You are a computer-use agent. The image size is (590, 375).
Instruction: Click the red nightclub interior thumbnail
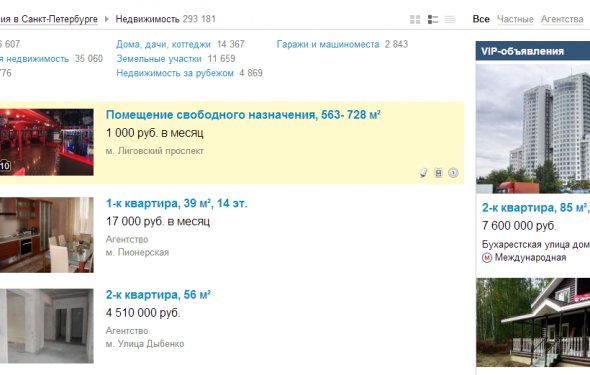(x=47, y=142)
